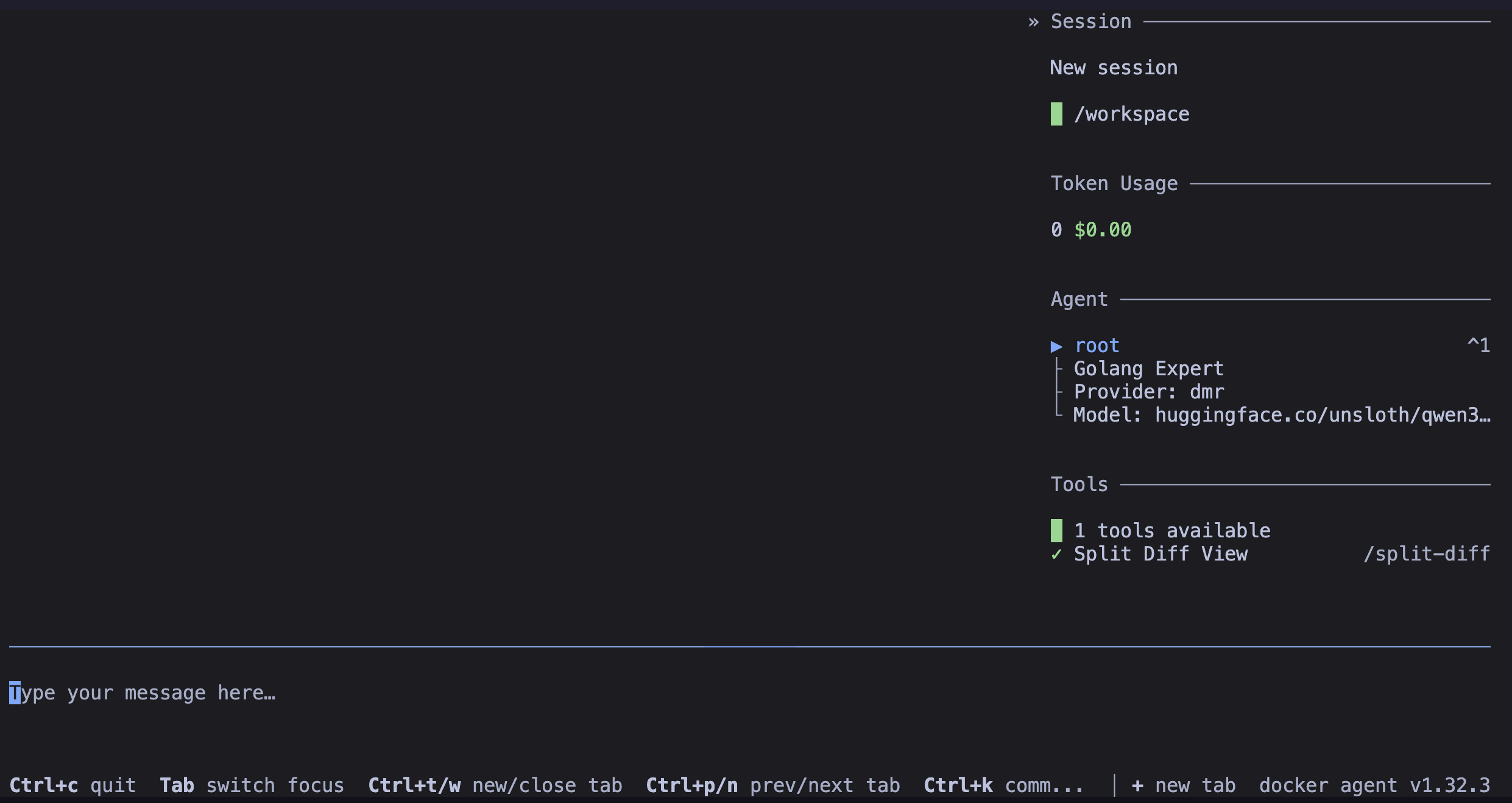Click the green /workspace directory indicator block
The image size is (1512, 803).
(1056, 114)
